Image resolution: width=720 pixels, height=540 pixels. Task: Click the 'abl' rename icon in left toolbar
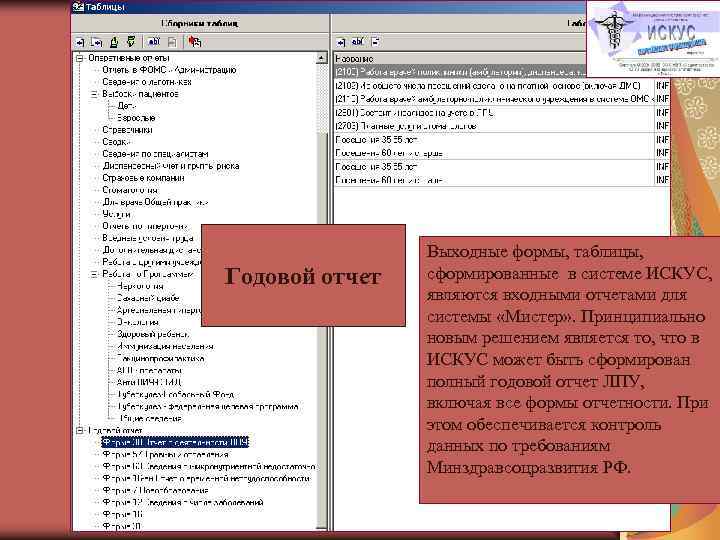pos(154,42)
